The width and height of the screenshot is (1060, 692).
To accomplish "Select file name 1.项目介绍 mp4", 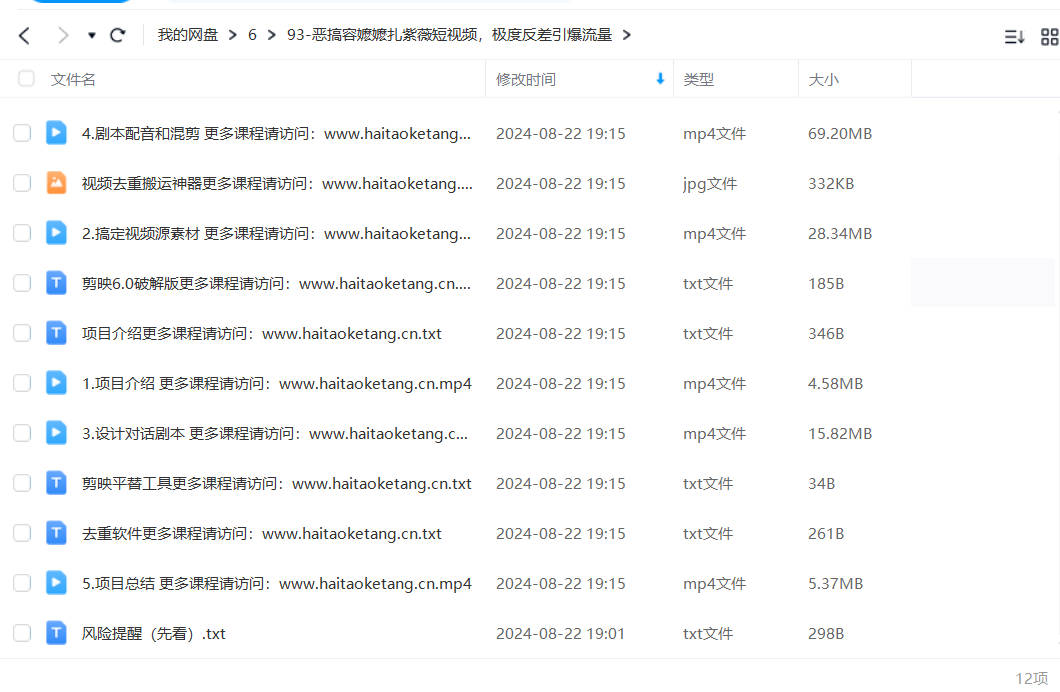I will coord(276,384).
